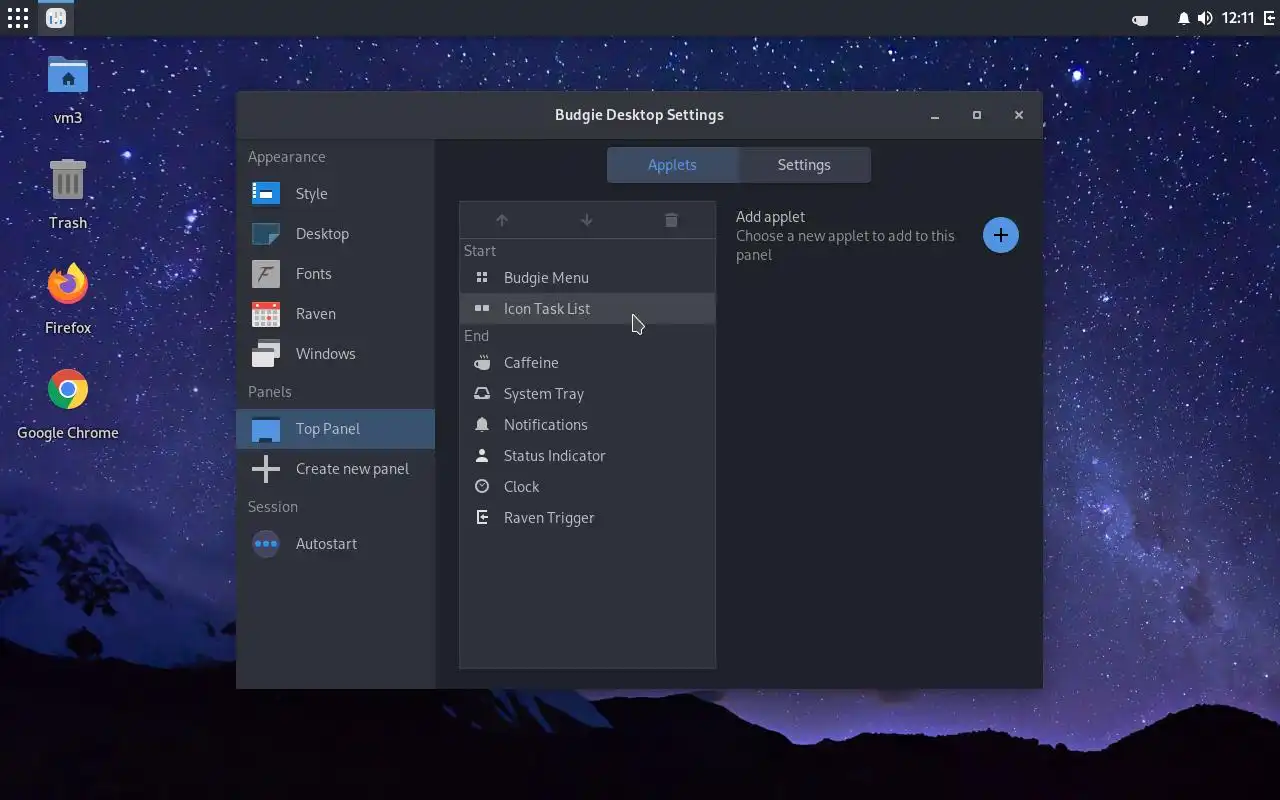Select the Caffeine applet row

(x=587, y=363)
